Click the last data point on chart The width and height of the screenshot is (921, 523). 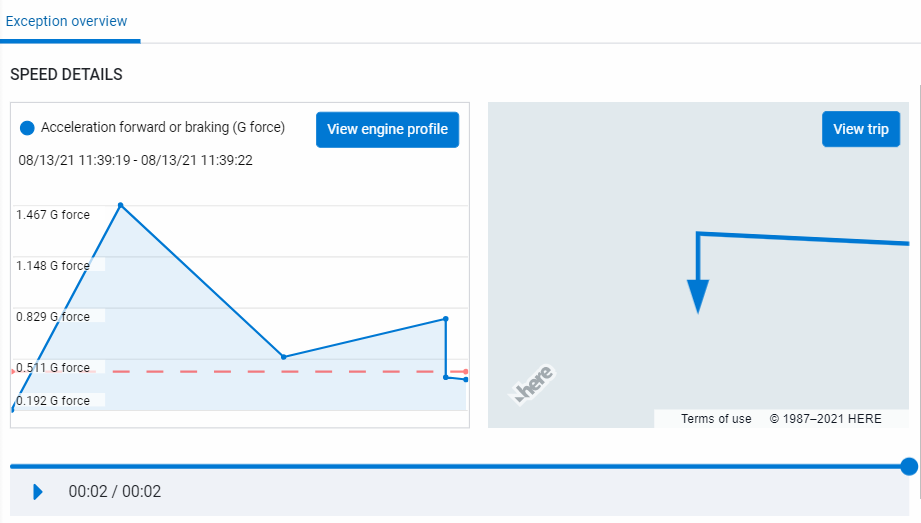pyautogui.click(x=466, y=379)
